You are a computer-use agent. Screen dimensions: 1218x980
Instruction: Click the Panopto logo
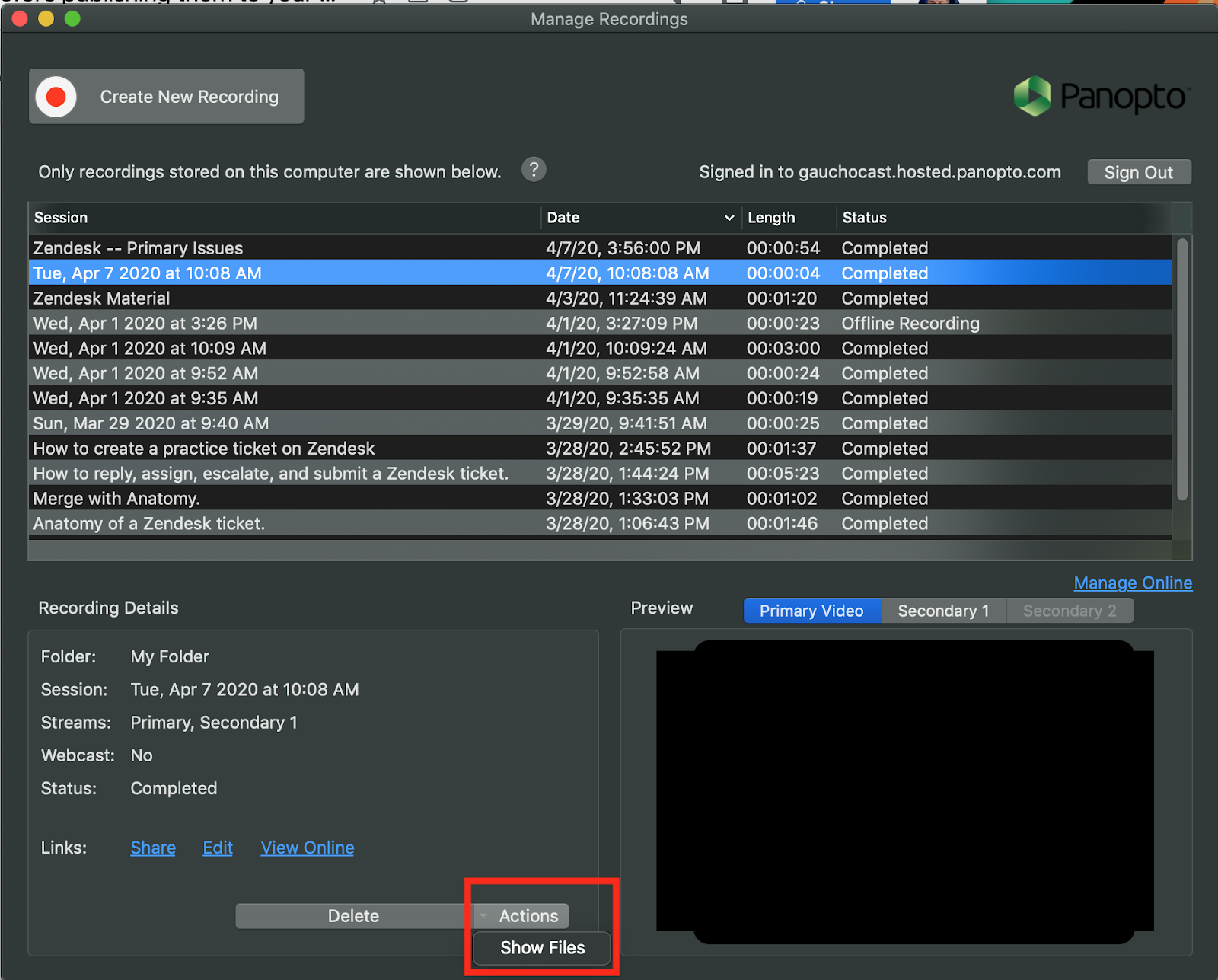tap(1102, 97)
